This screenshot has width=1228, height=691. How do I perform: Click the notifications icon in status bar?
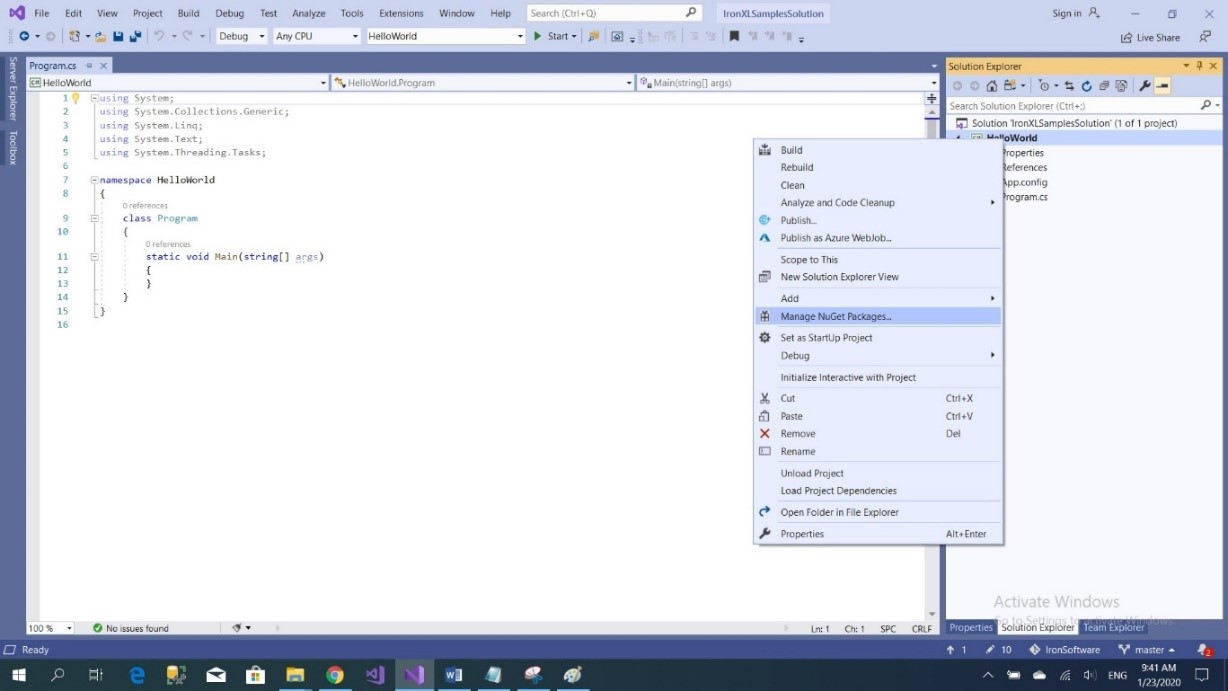(1204, 650)
